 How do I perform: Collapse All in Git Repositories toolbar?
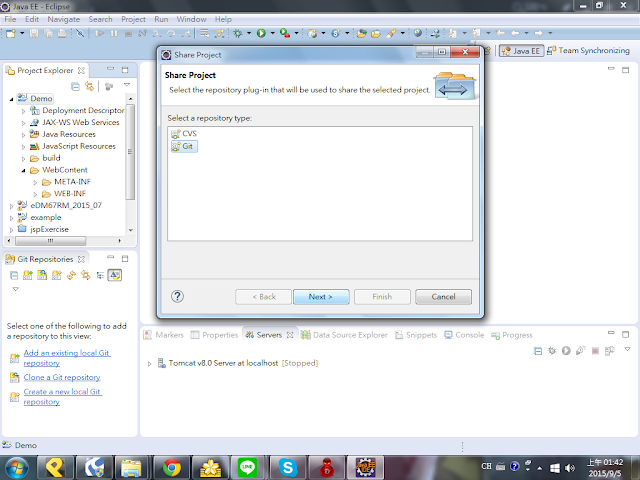coord(14,276)
